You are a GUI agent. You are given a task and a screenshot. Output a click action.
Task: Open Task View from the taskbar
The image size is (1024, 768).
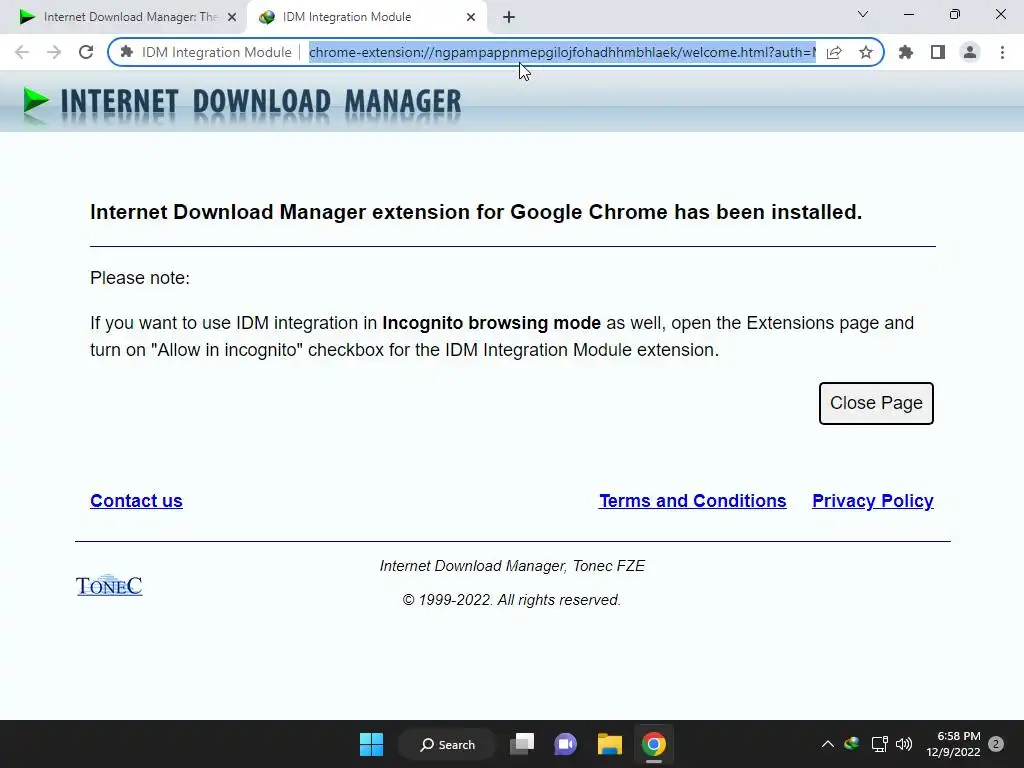[522, 744]
